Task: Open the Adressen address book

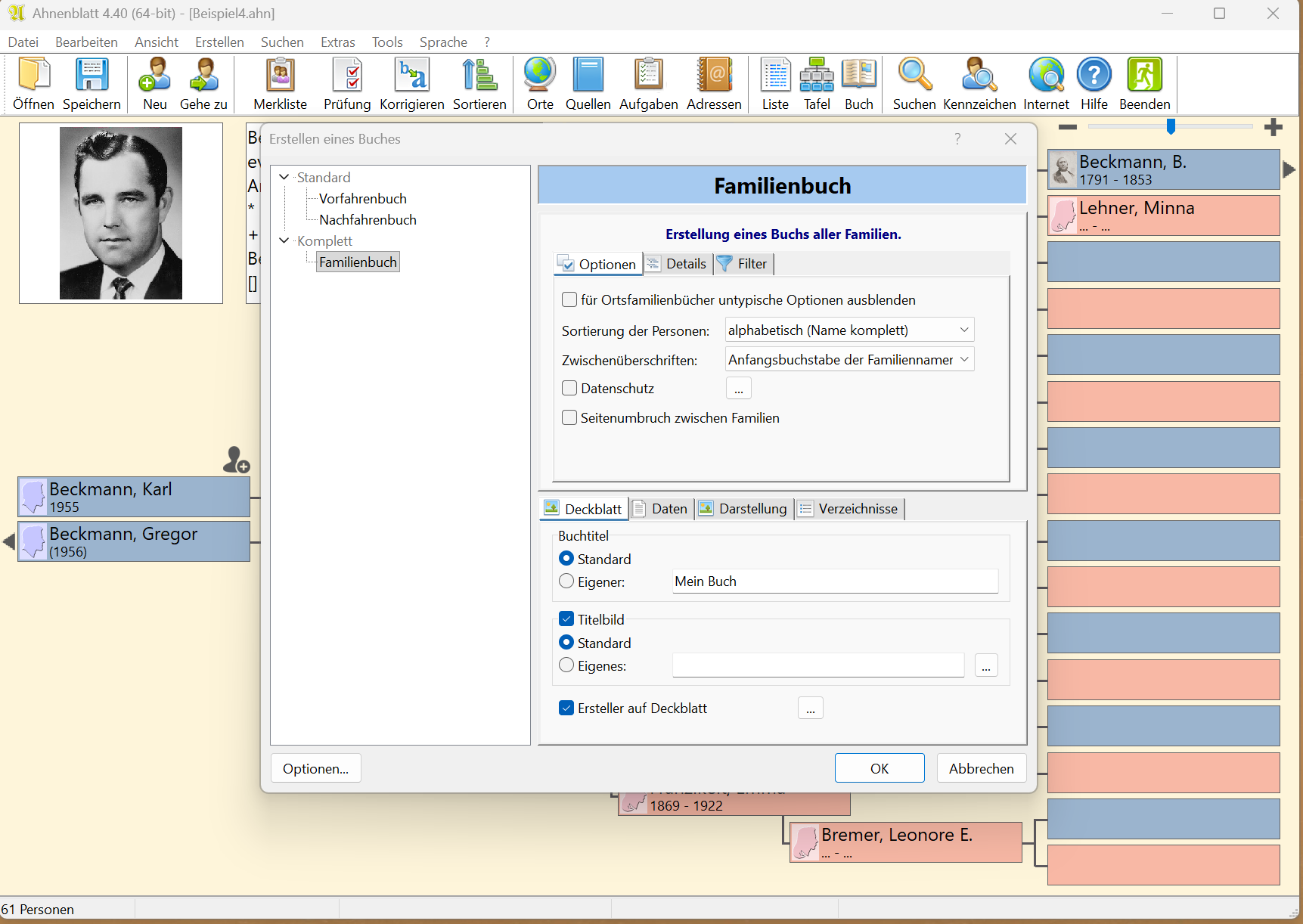Action: (x=713, y=84)
